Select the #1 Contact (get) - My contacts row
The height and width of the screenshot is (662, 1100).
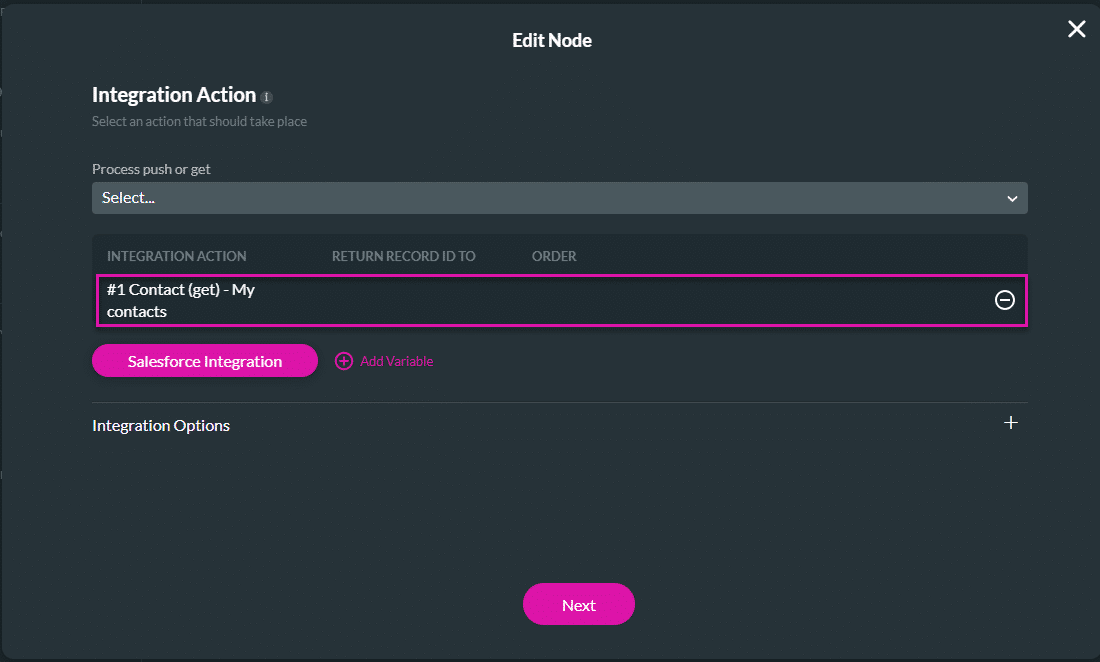(500, 300)
